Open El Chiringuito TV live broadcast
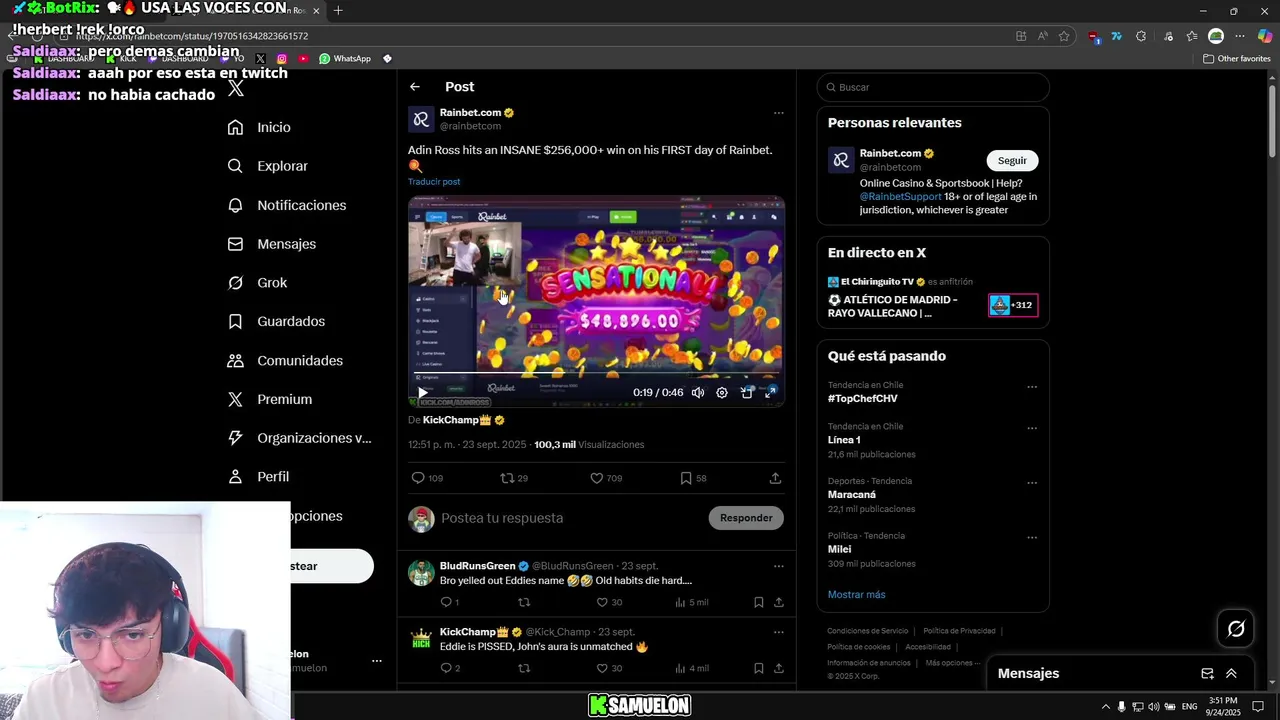Viewport: 1280px width, 720px height. [932, 300]
